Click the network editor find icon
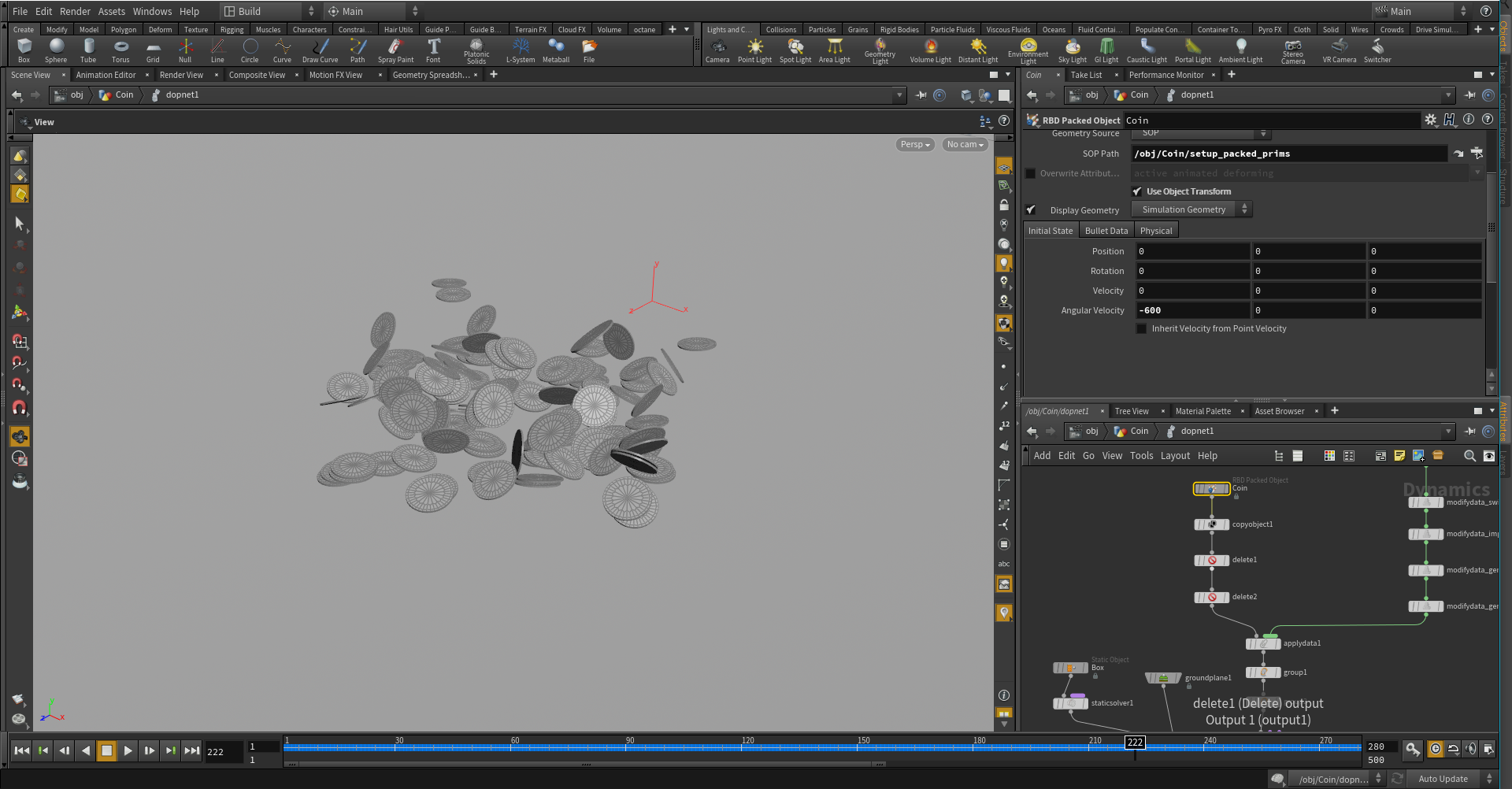 click(1469, 456)
